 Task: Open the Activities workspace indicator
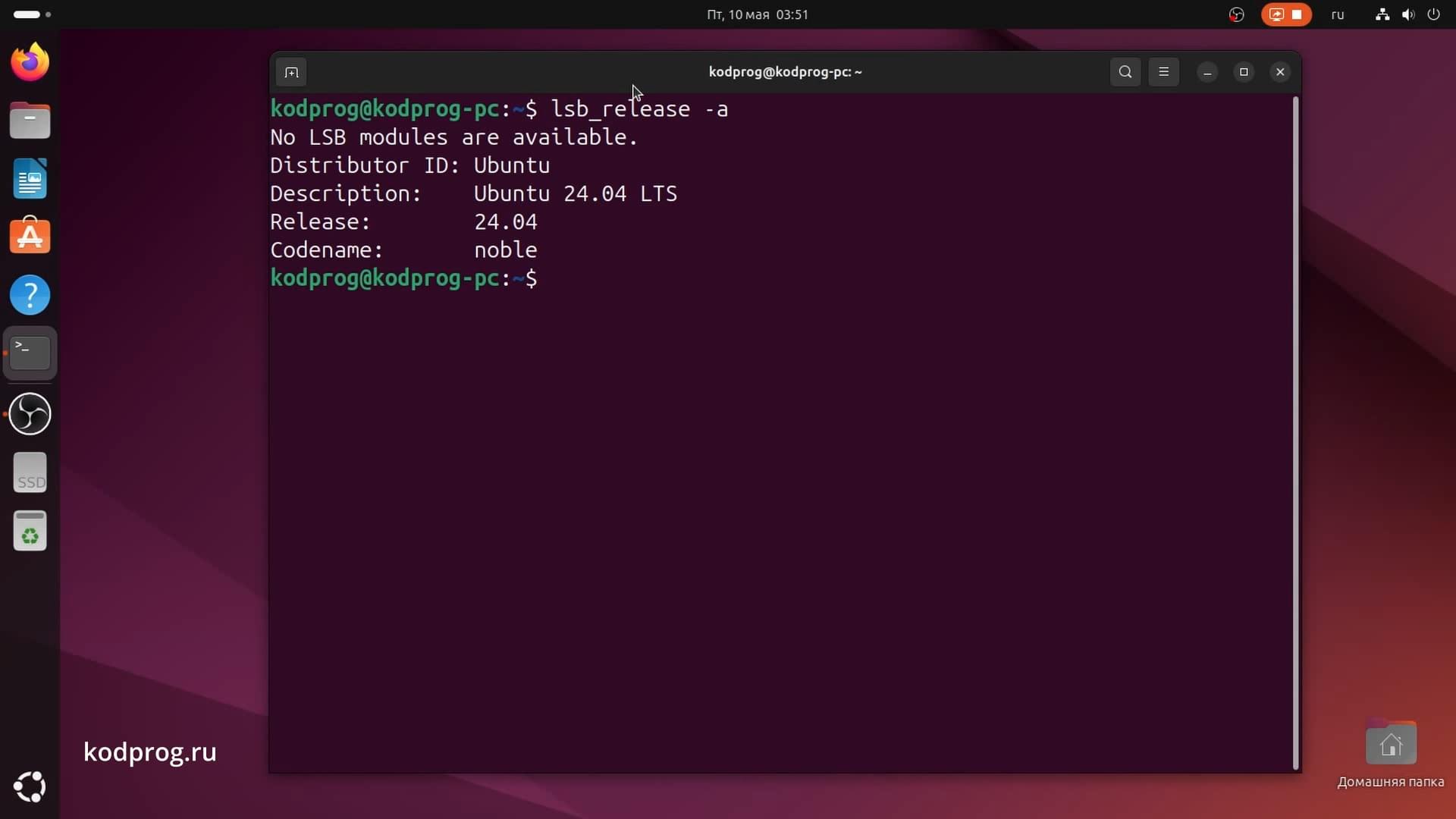coord(32,14)
